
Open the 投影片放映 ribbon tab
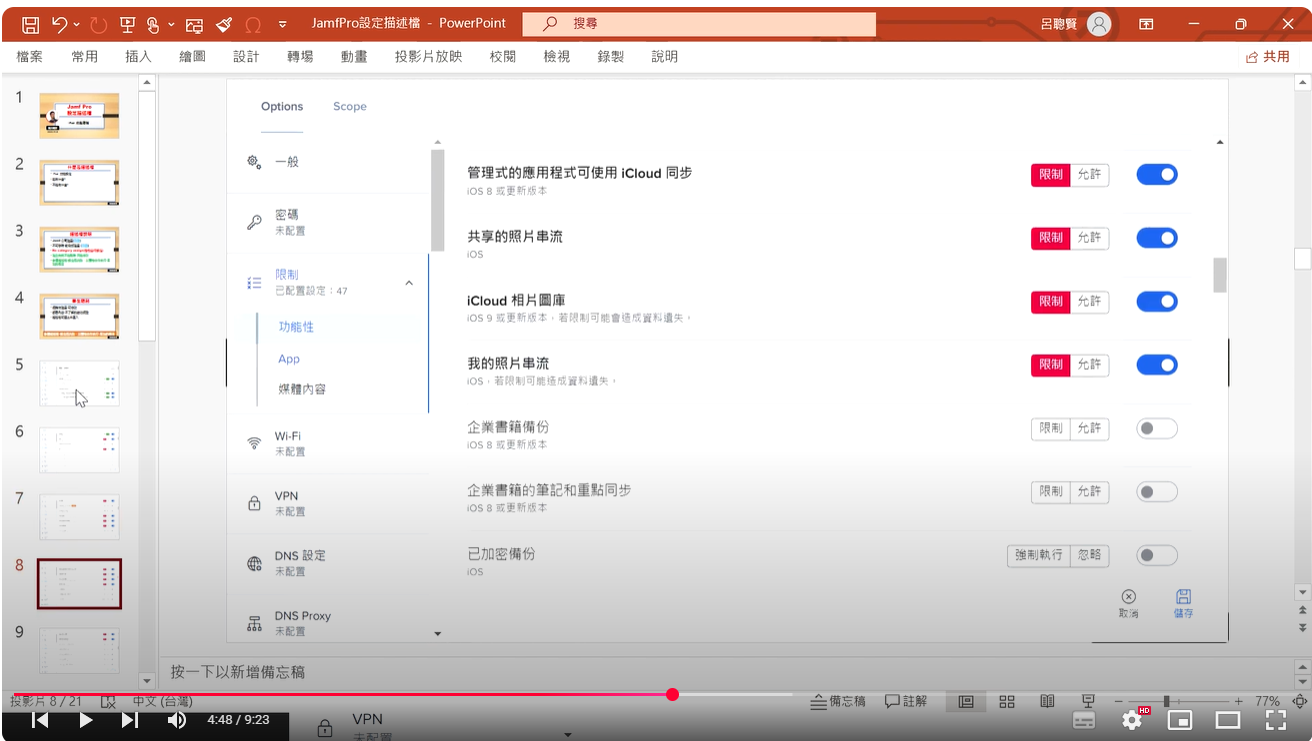point(429,57)
